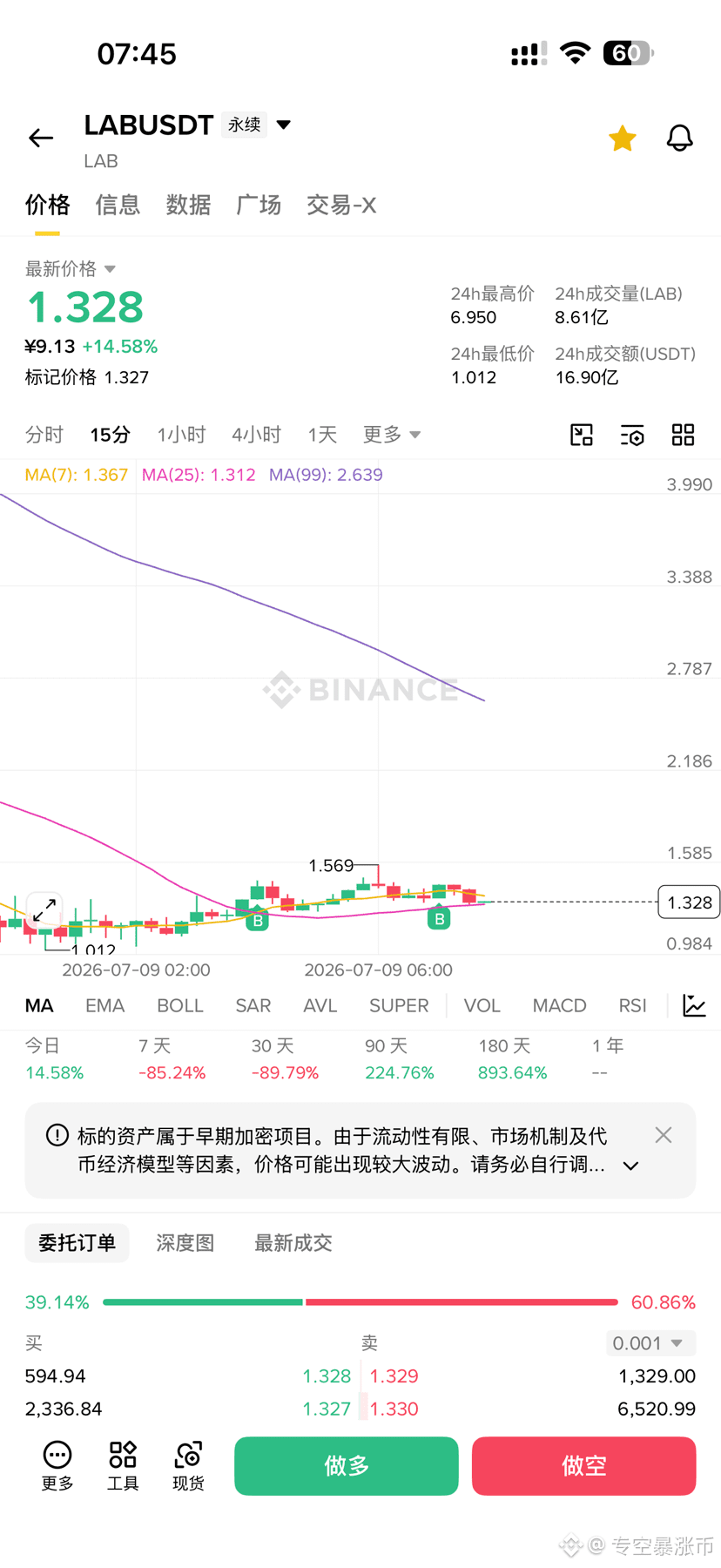The width and height of the screenshot is (721, 1568).
Task: Tap the 1.327 bid price
Action: [x=327, y=1409]
